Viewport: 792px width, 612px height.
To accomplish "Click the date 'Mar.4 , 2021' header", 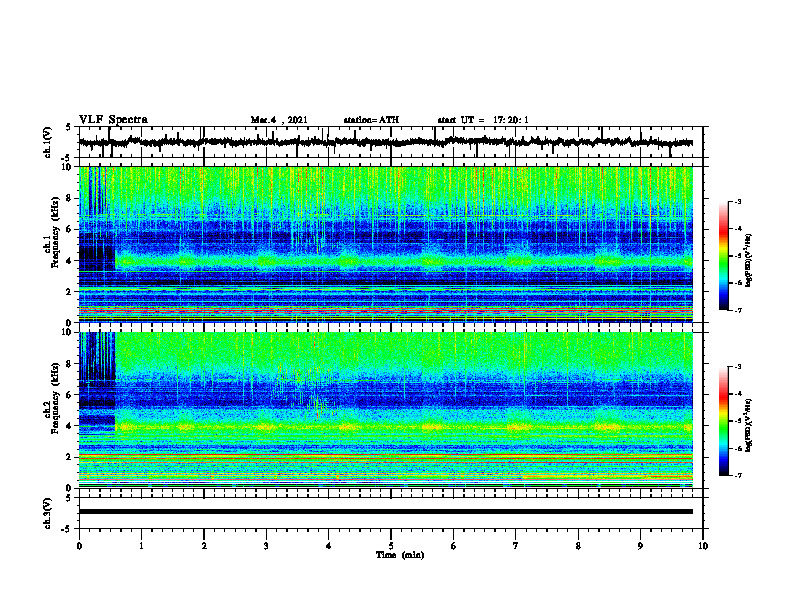I will click(x=279, y=120).
